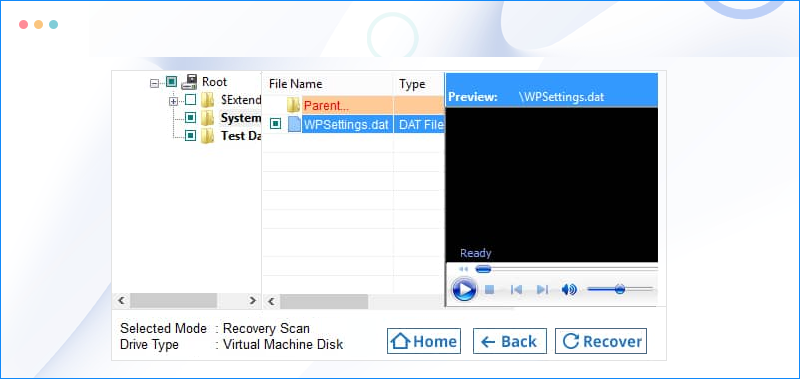Click the Ready status text
Screen dimensions: 800x379
point(476,253)
